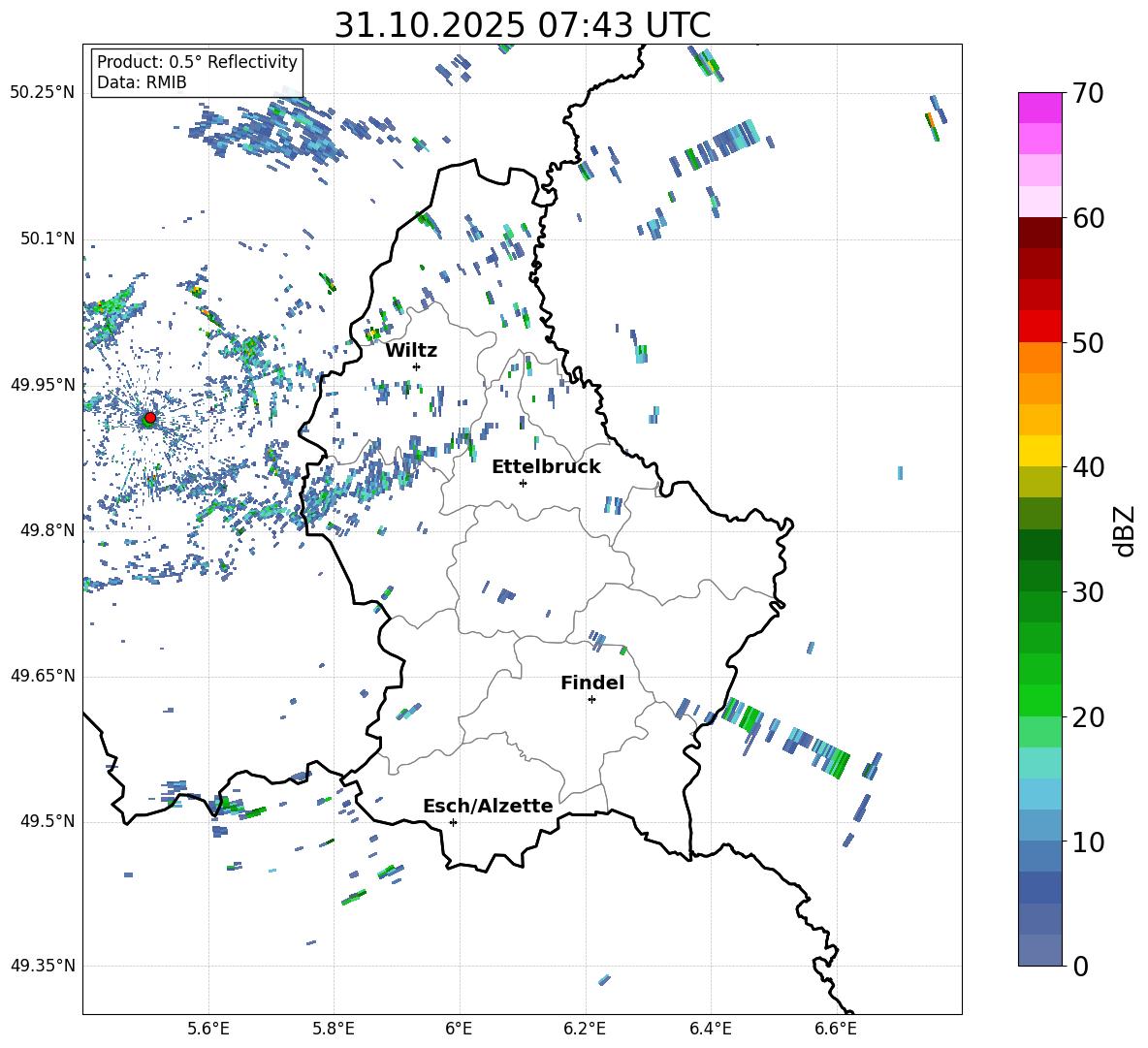Select the Ettelbruck town label
Viewport: 1148px width, 1048px height.
click(546, 466)
